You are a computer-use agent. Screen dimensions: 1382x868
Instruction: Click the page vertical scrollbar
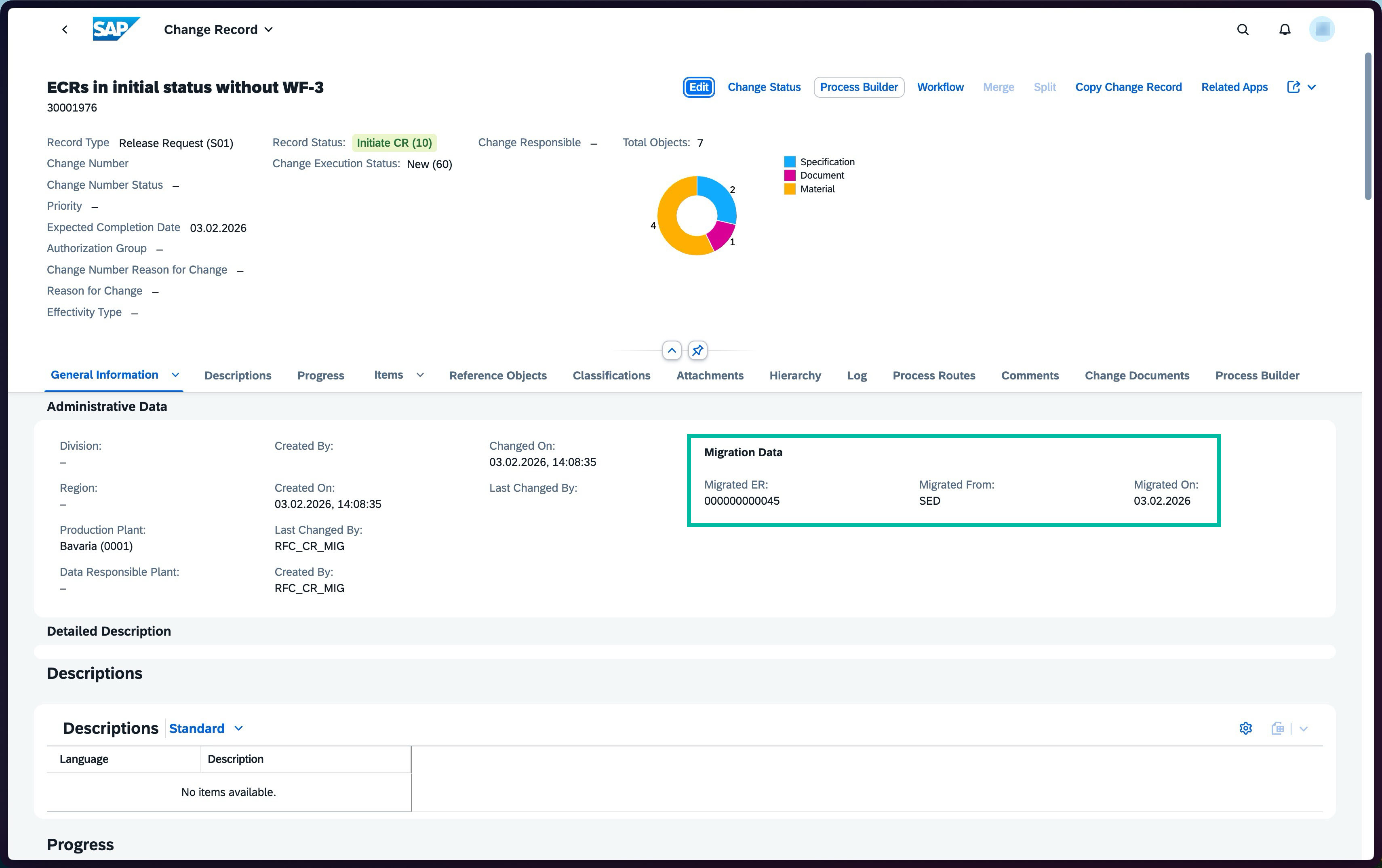[x=1368, y=126]
